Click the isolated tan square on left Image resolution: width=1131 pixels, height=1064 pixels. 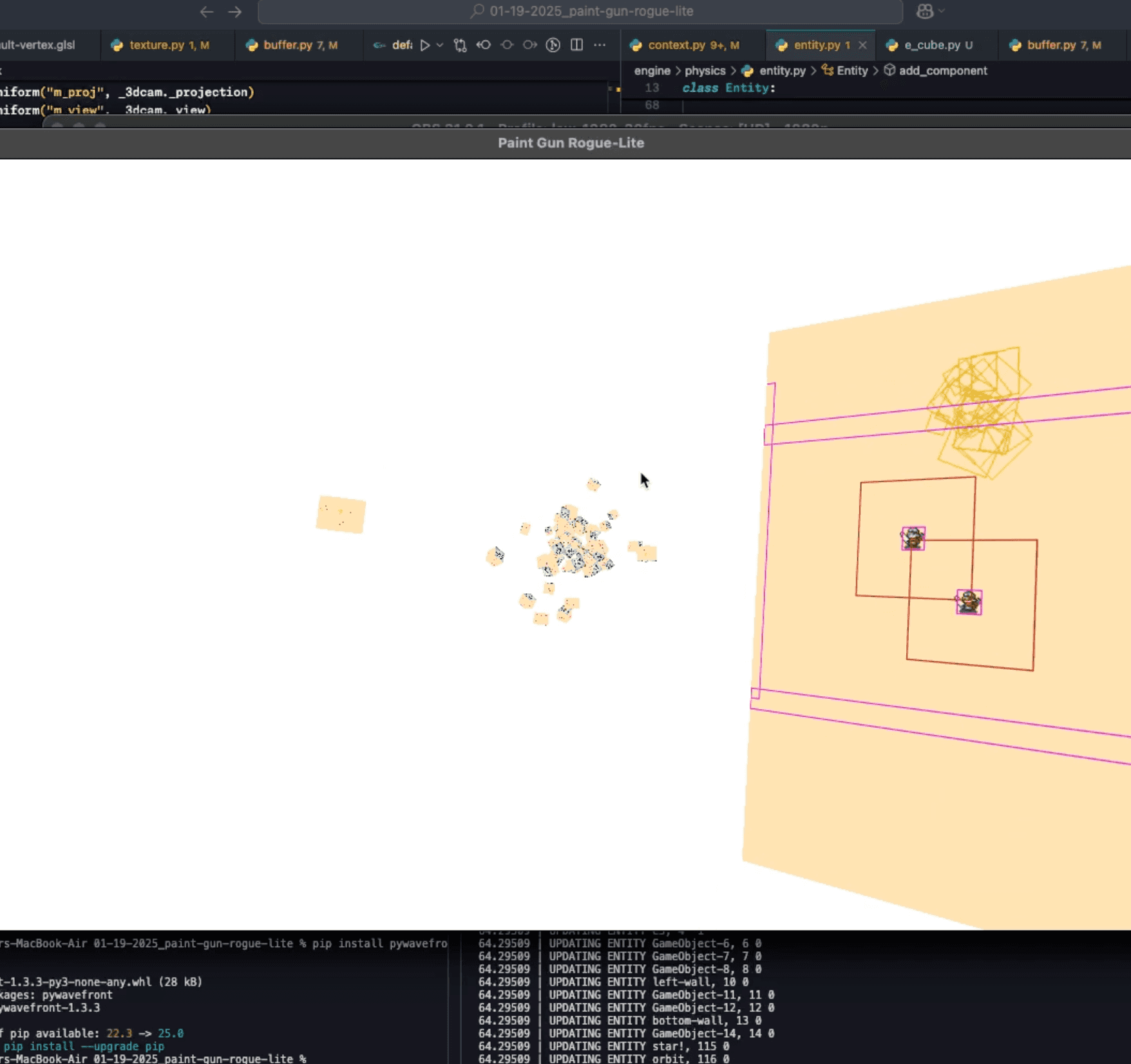[341, 514]
